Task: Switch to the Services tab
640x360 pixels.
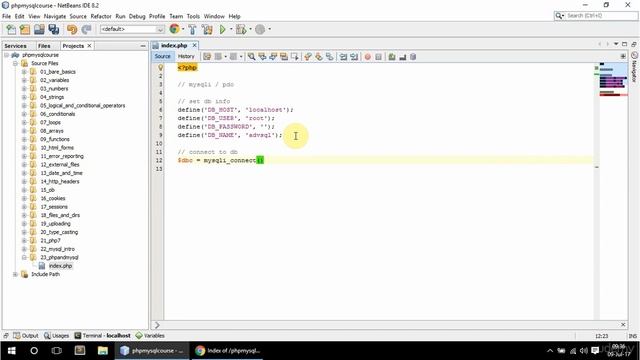Action: click(16, 46)
